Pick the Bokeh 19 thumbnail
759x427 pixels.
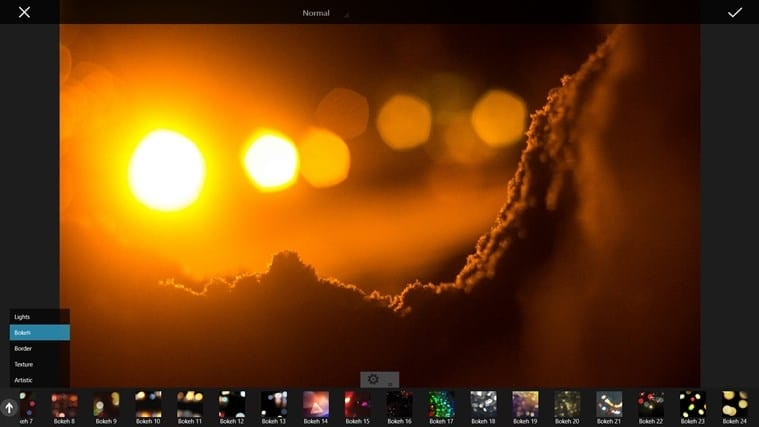pos(525,404)
